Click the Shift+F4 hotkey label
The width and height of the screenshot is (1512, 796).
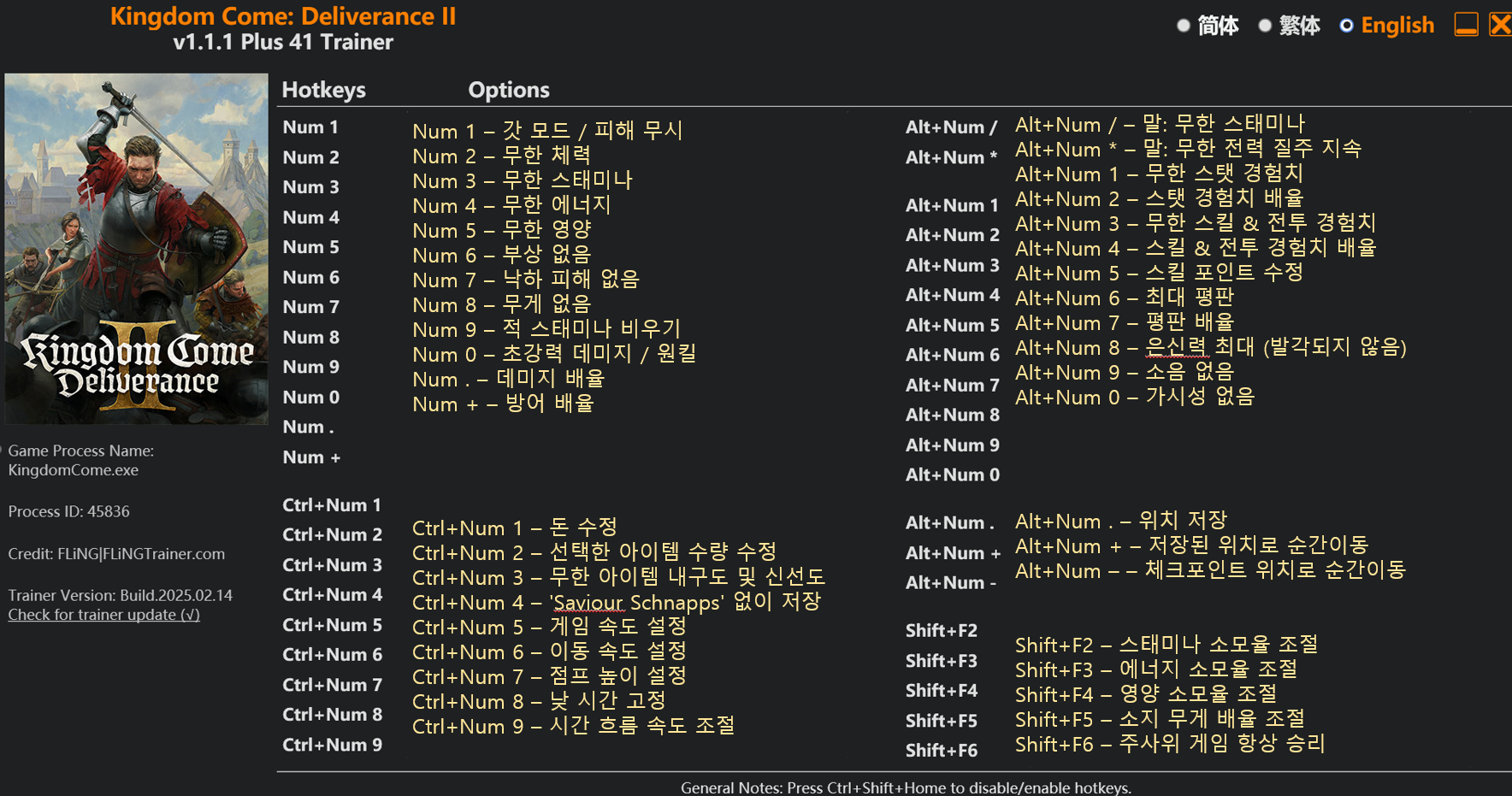pos(941,691)
